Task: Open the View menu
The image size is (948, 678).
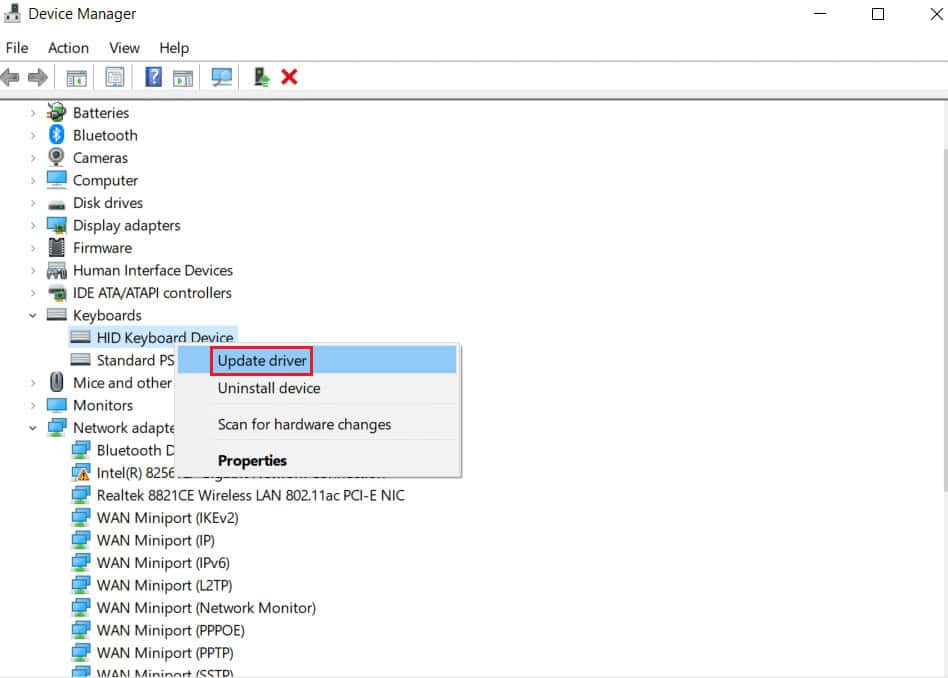Action: click(124, 48)
